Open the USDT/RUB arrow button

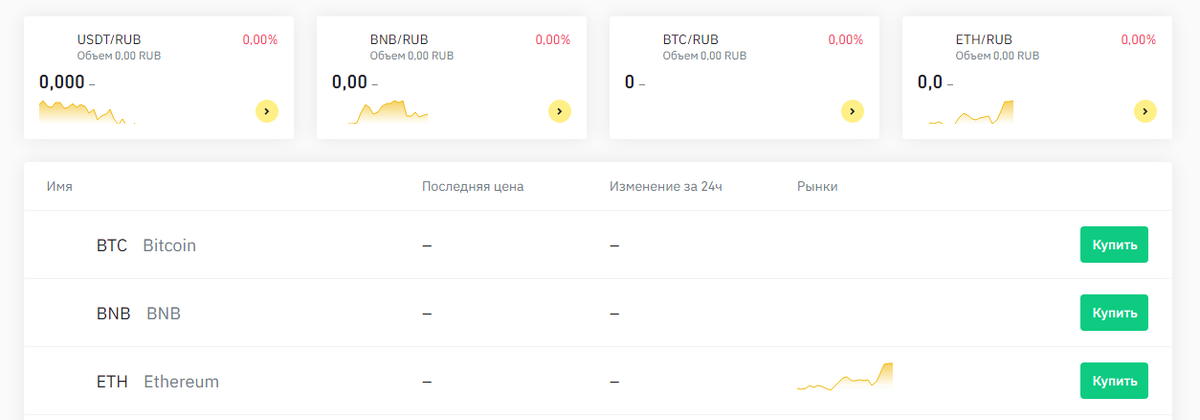(266, 111)
